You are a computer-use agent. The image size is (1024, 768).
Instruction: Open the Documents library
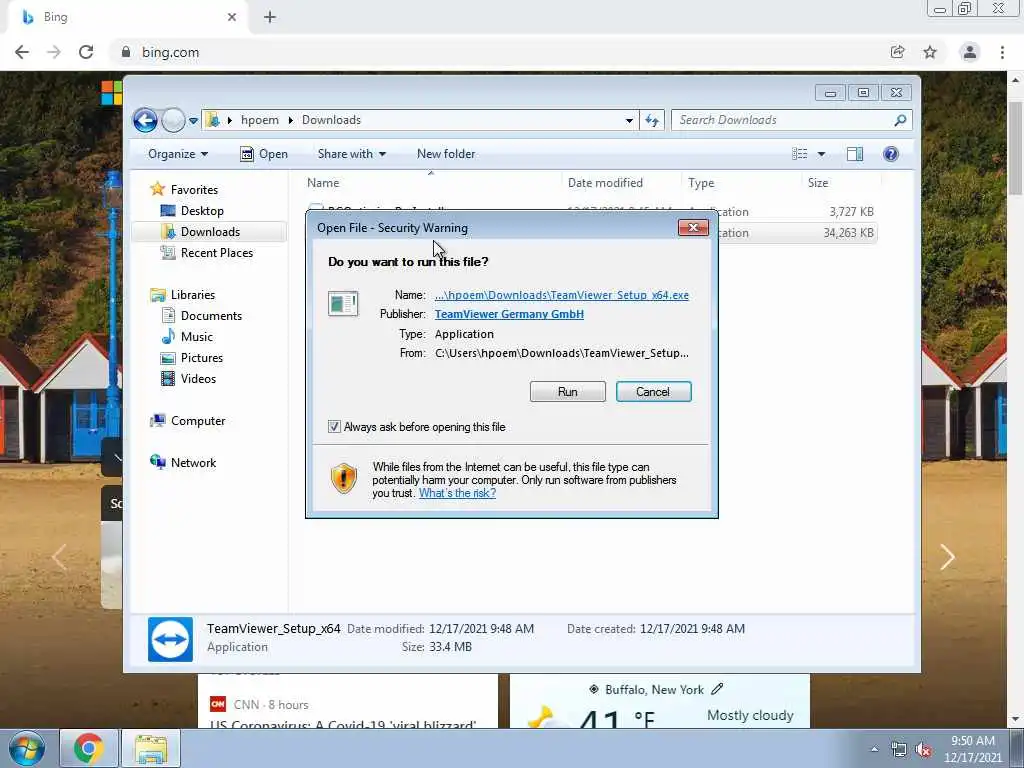coord(211,316)
